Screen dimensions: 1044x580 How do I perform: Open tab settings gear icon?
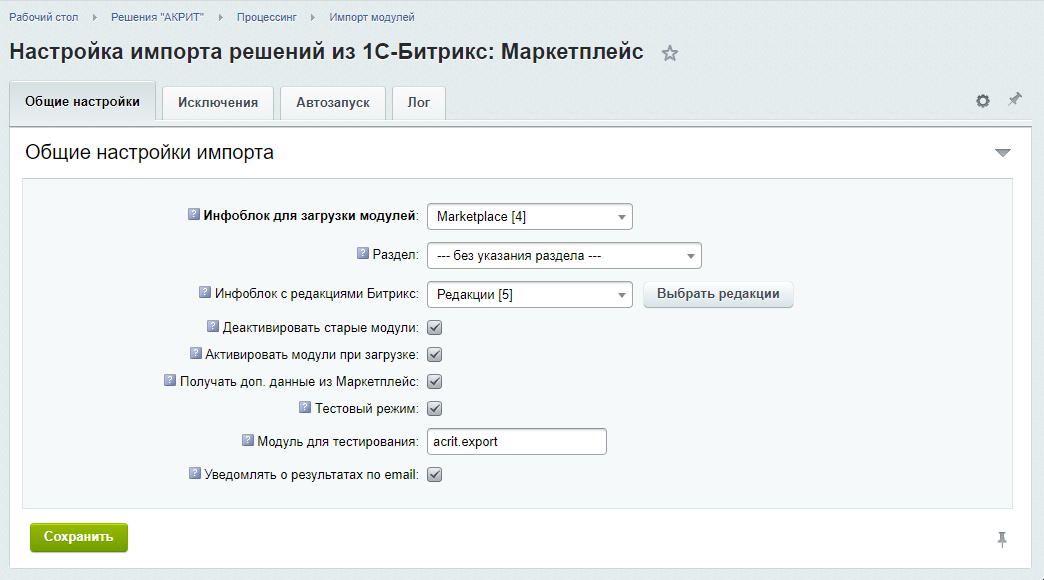[983, 101]
